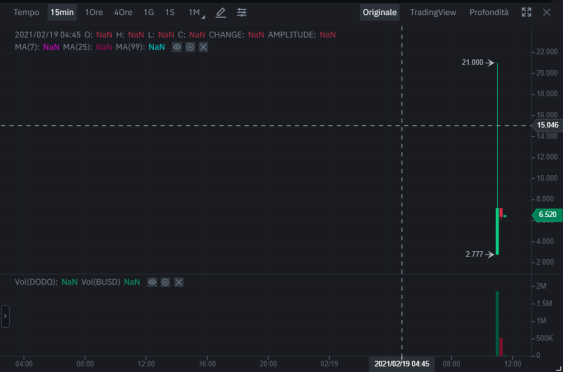Select the 15min timeframe

62,13
